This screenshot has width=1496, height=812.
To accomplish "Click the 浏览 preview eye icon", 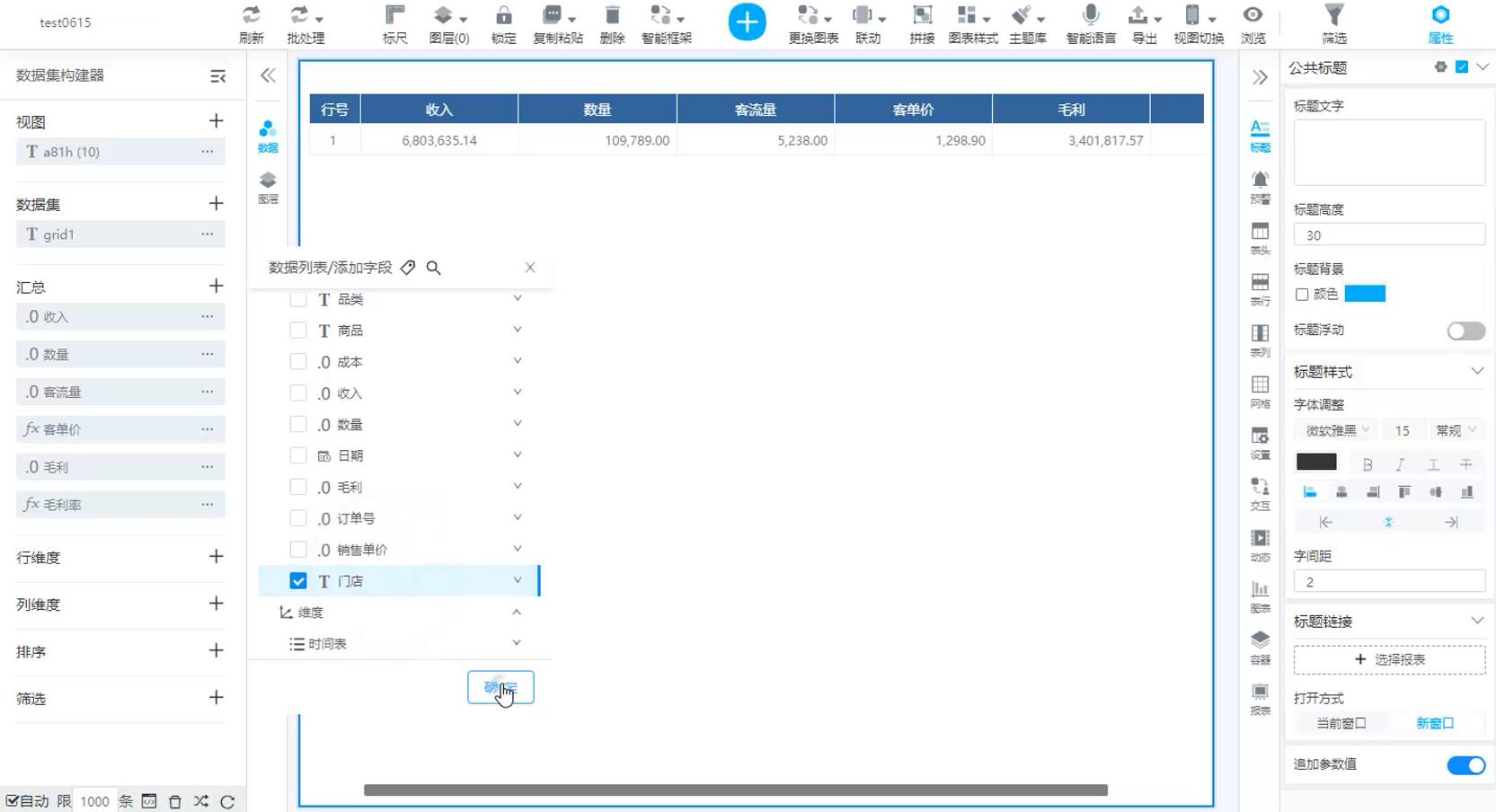I will pos(1253,15).
